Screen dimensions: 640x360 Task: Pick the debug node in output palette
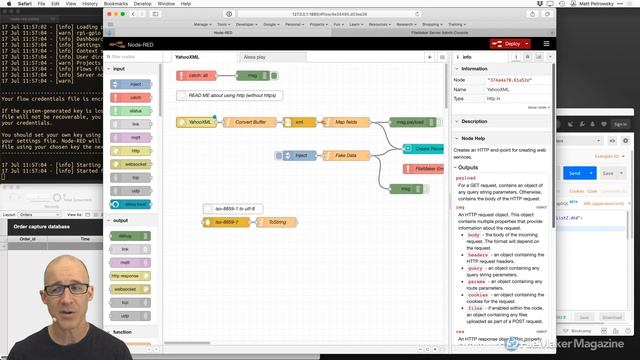pyautogui.click(x=130, y=236)
